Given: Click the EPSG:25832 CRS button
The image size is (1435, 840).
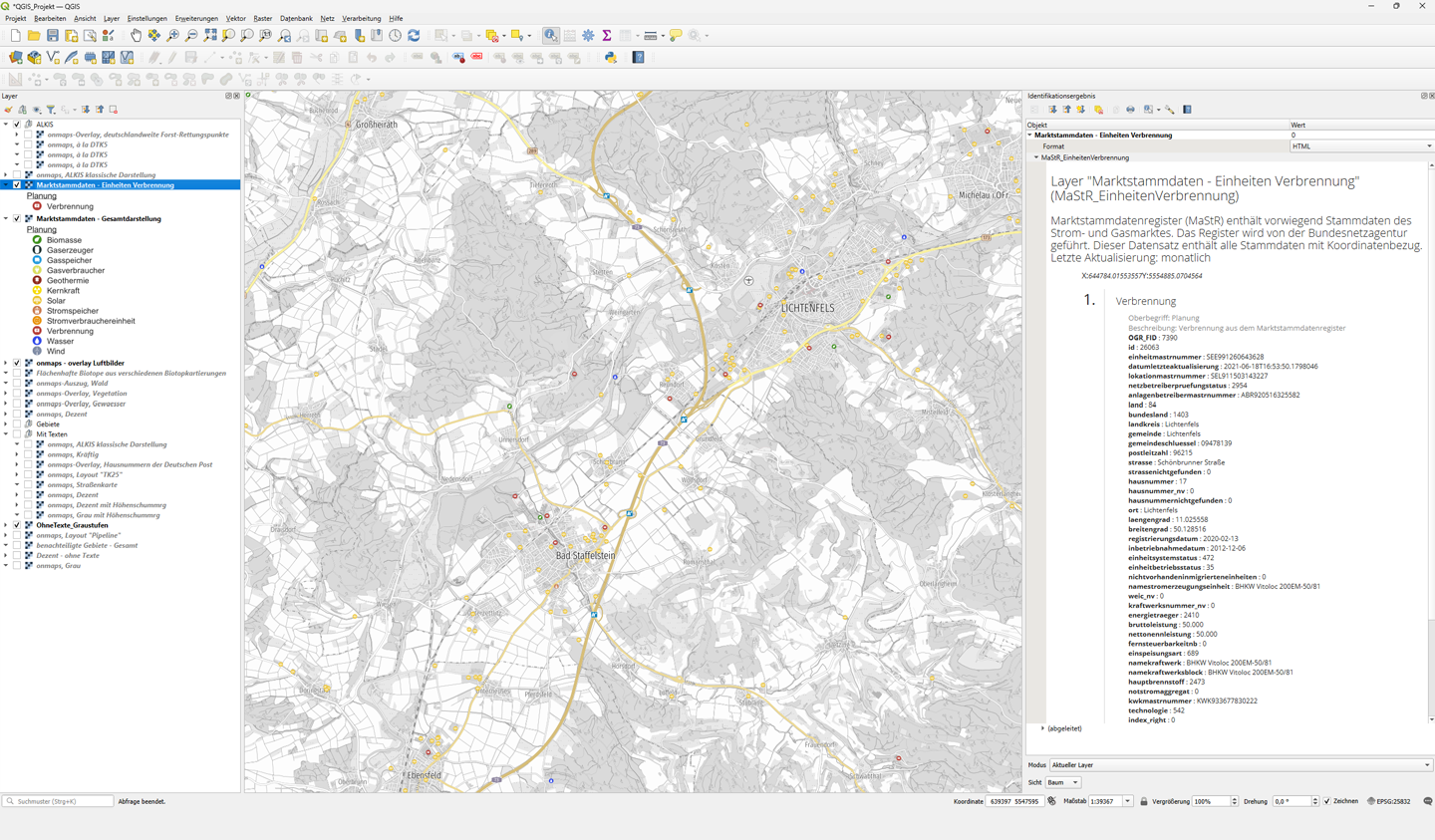Looking at the screenshot, I should point(1391,801).
